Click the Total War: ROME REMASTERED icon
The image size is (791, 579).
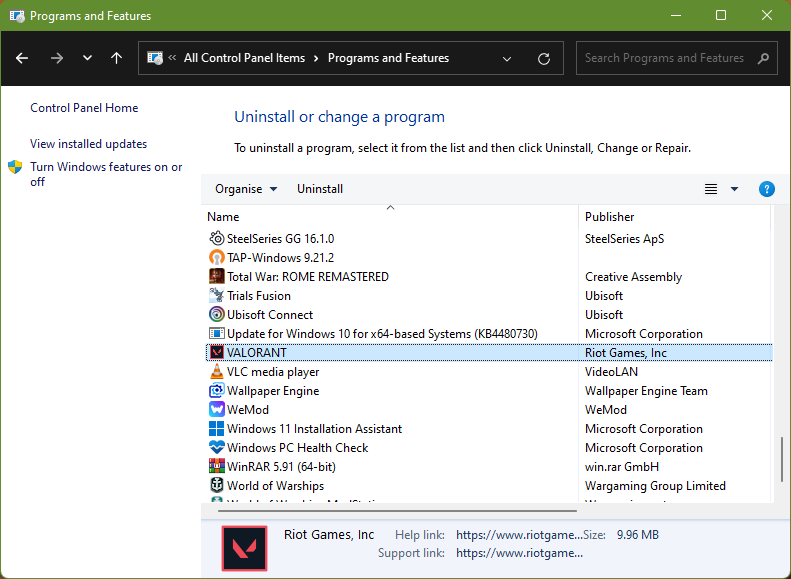(216, 276)
